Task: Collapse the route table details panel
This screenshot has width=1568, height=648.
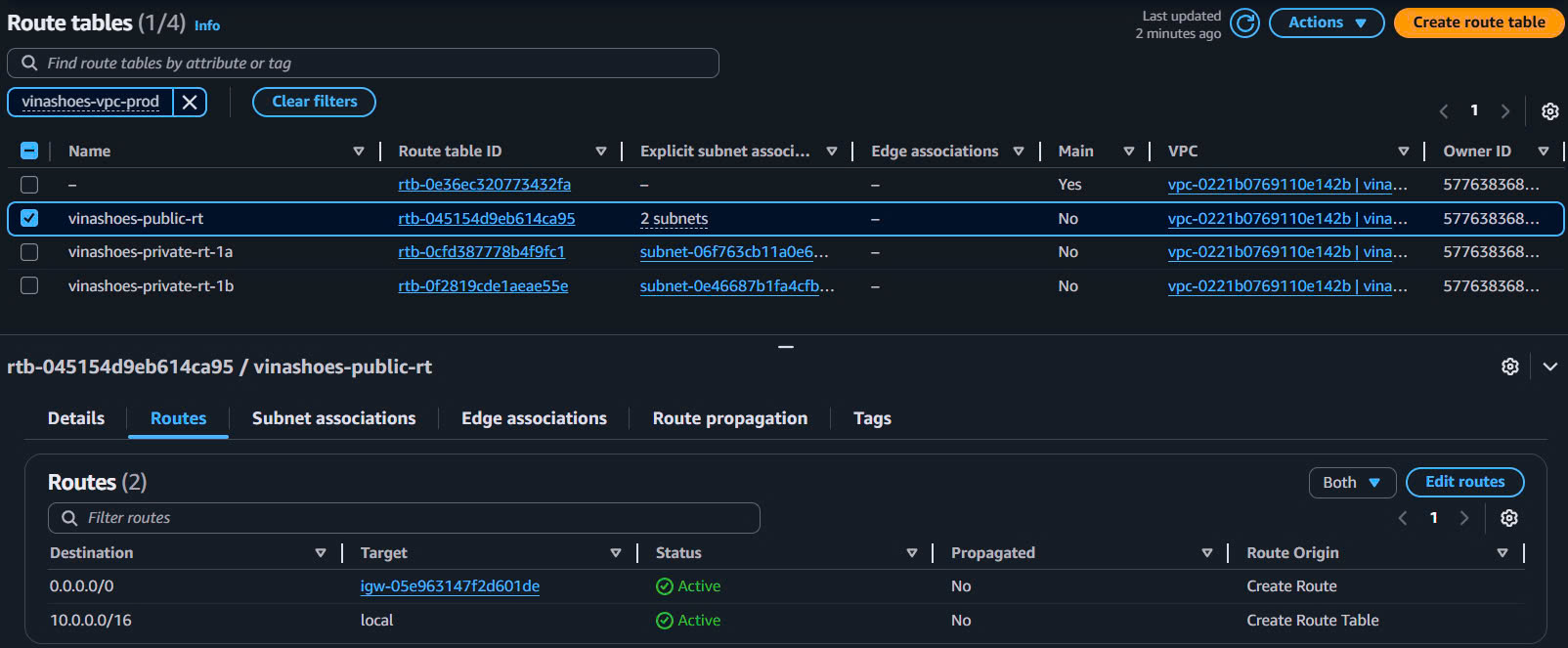Action: coord(1549,367)
